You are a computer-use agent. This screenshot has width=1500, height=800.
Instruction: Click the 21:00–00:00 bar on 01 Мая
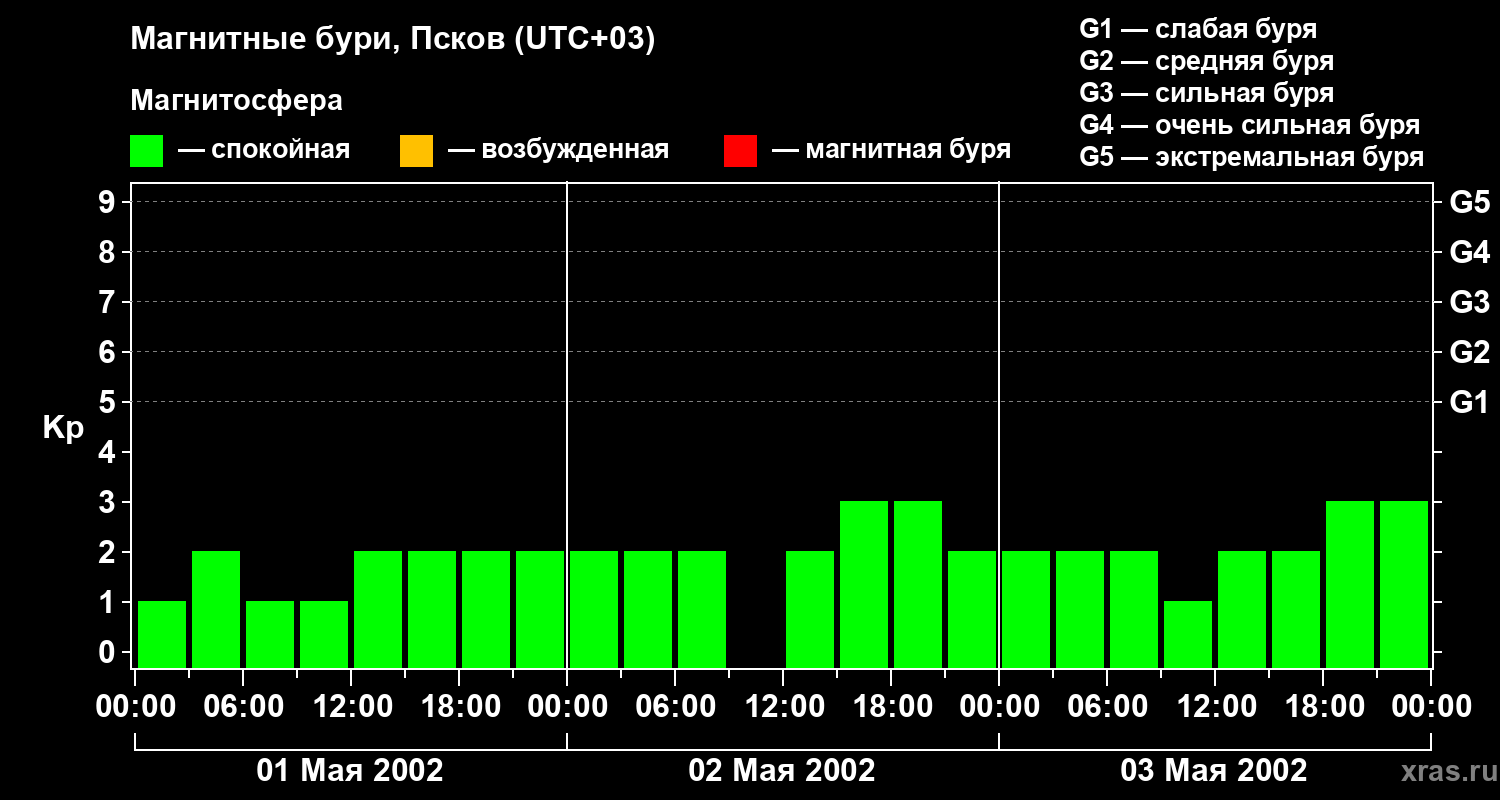pos(540,609)
